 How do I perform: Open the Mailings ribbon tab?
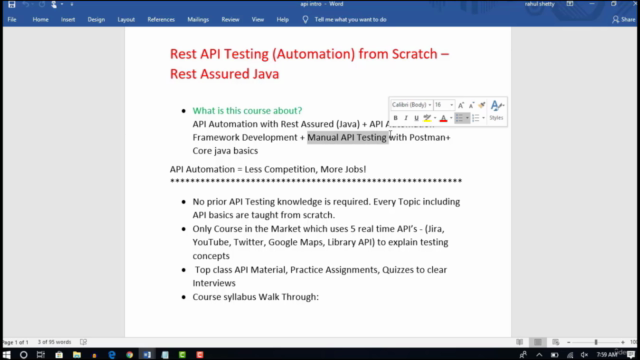[198, 20]
